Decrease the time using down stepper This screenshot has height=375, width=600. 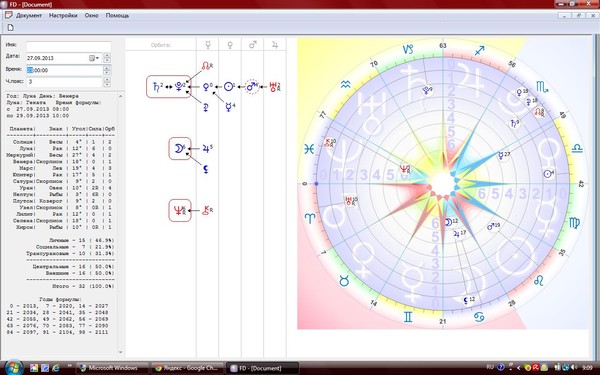pyautogui.click(x=107, y=73)
